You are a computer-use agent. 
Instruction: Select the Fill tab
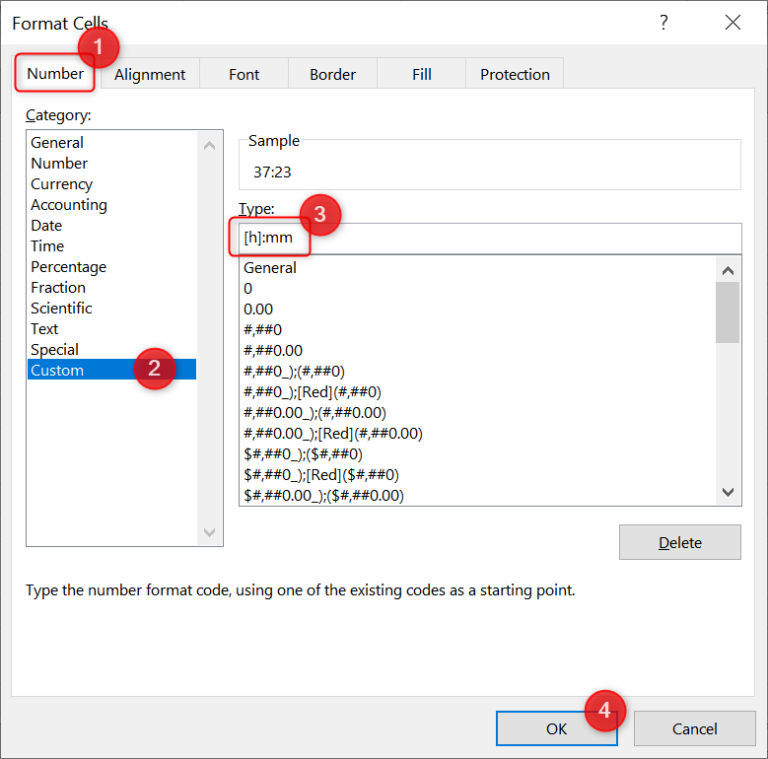[421, 74]
